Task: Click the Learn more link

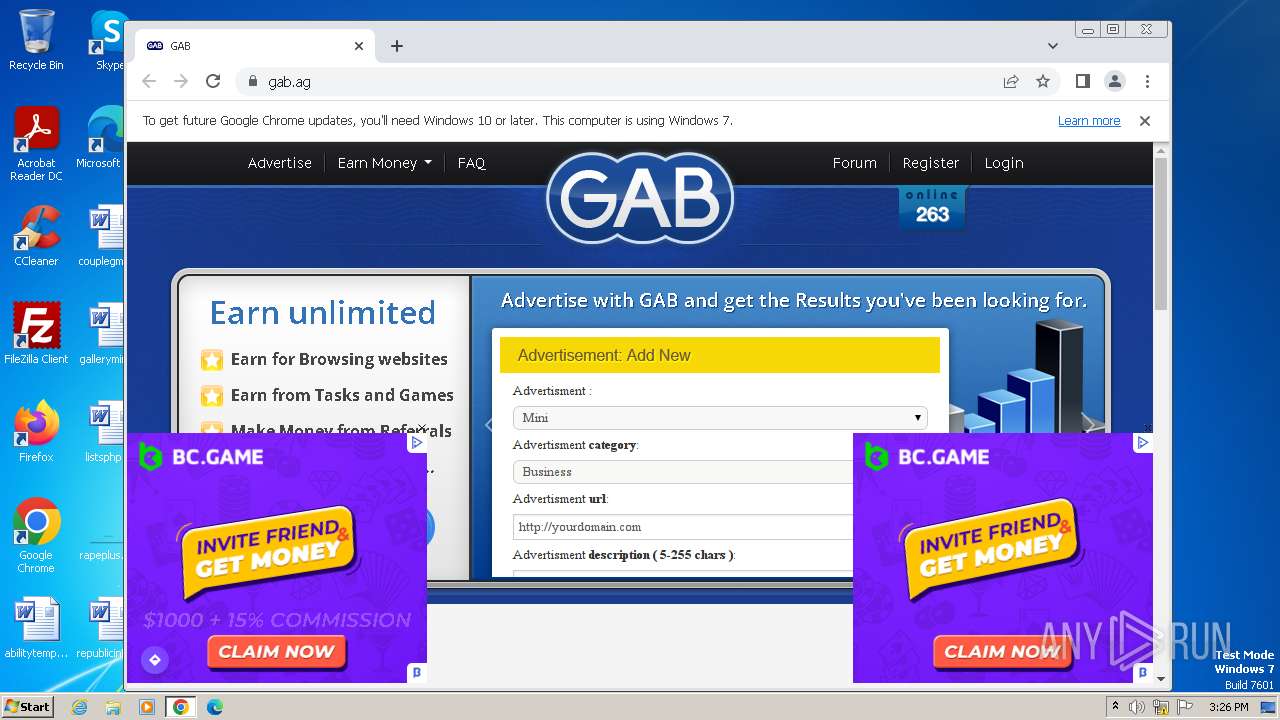Action: point(1089,121)
